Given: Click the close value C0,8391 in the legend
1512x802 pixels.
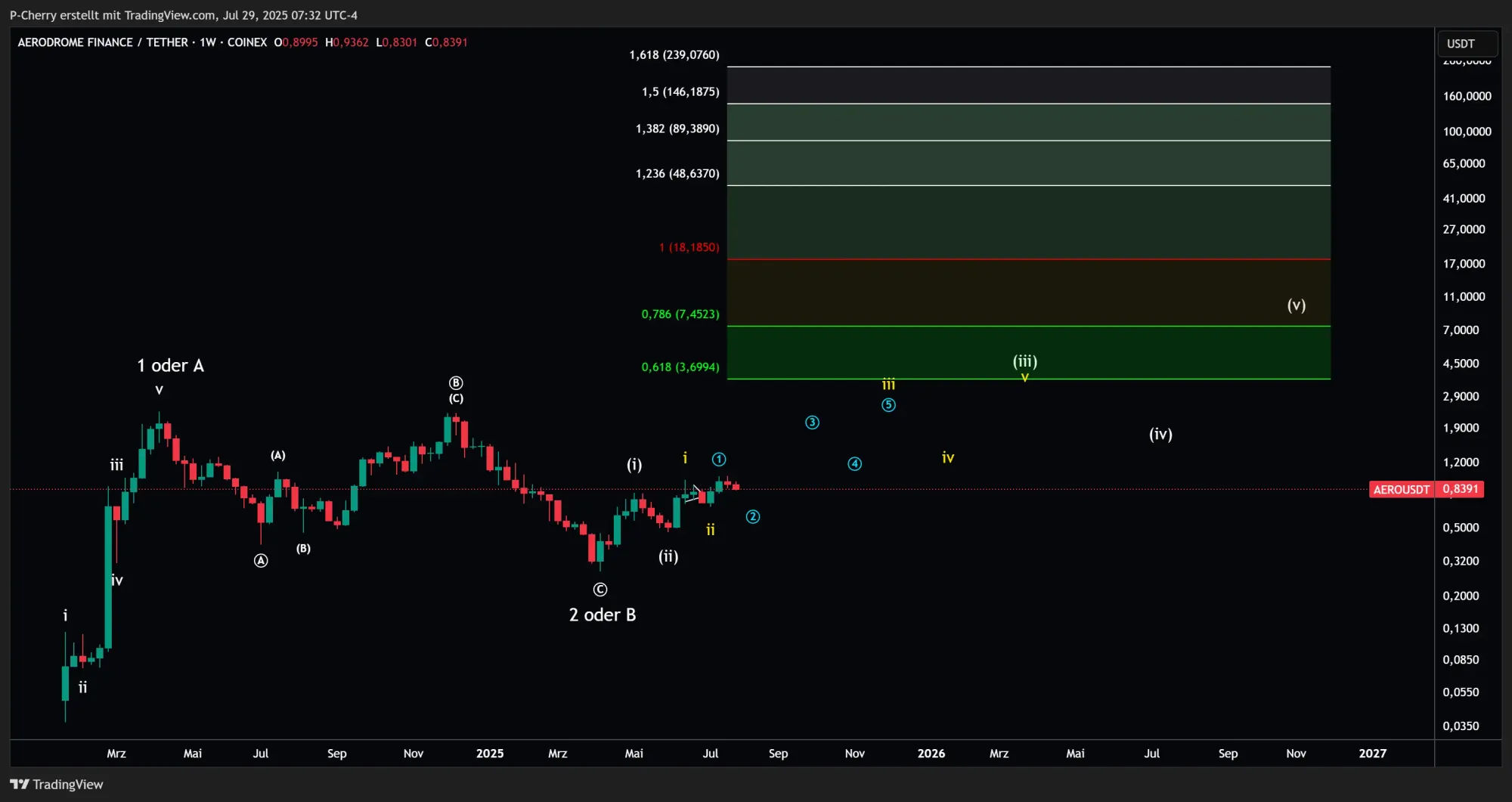Looking at the screenshot, I should tap(446, 42).
